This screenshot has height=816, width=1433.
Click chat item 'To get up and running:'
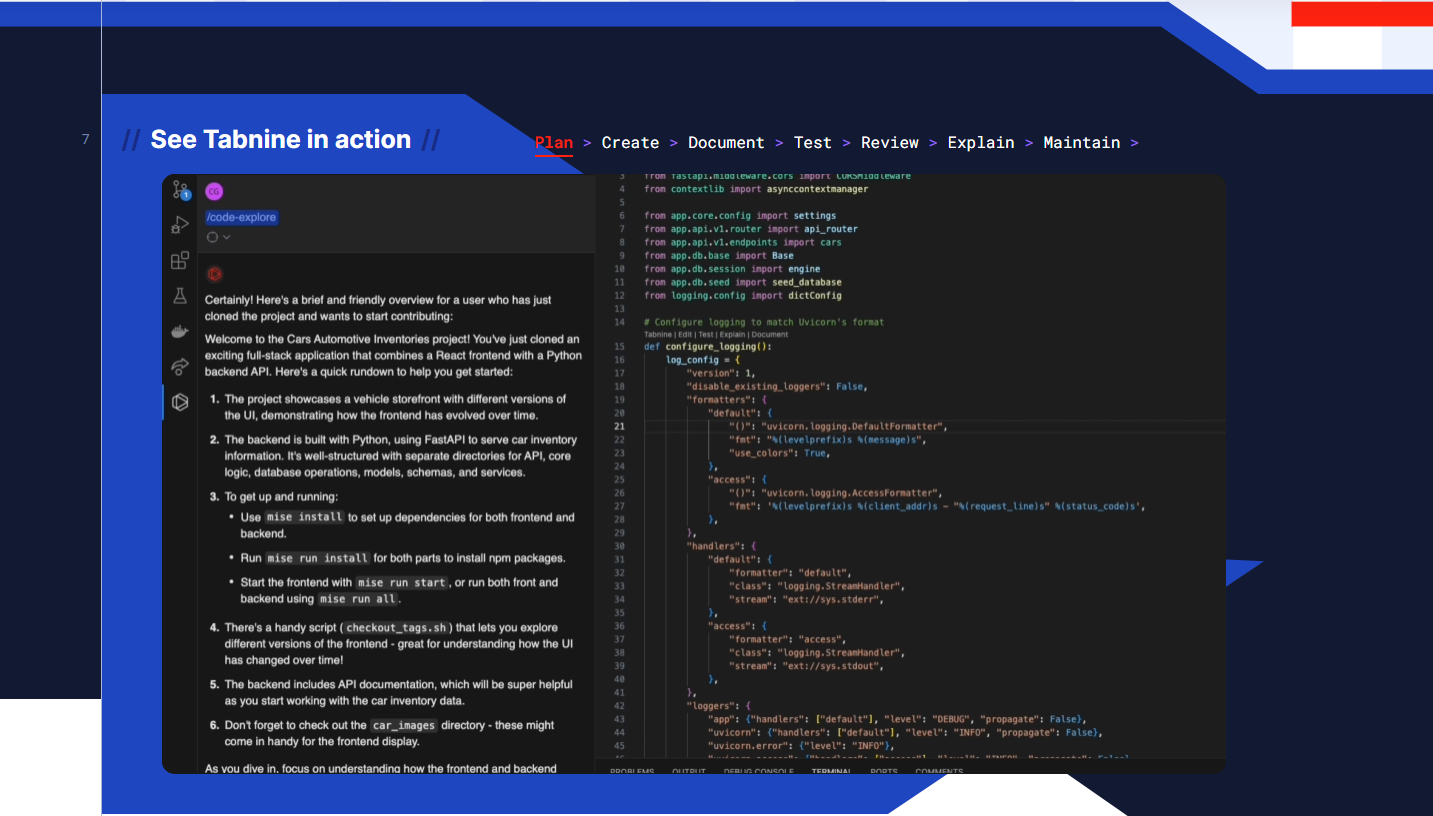point(281,497)
